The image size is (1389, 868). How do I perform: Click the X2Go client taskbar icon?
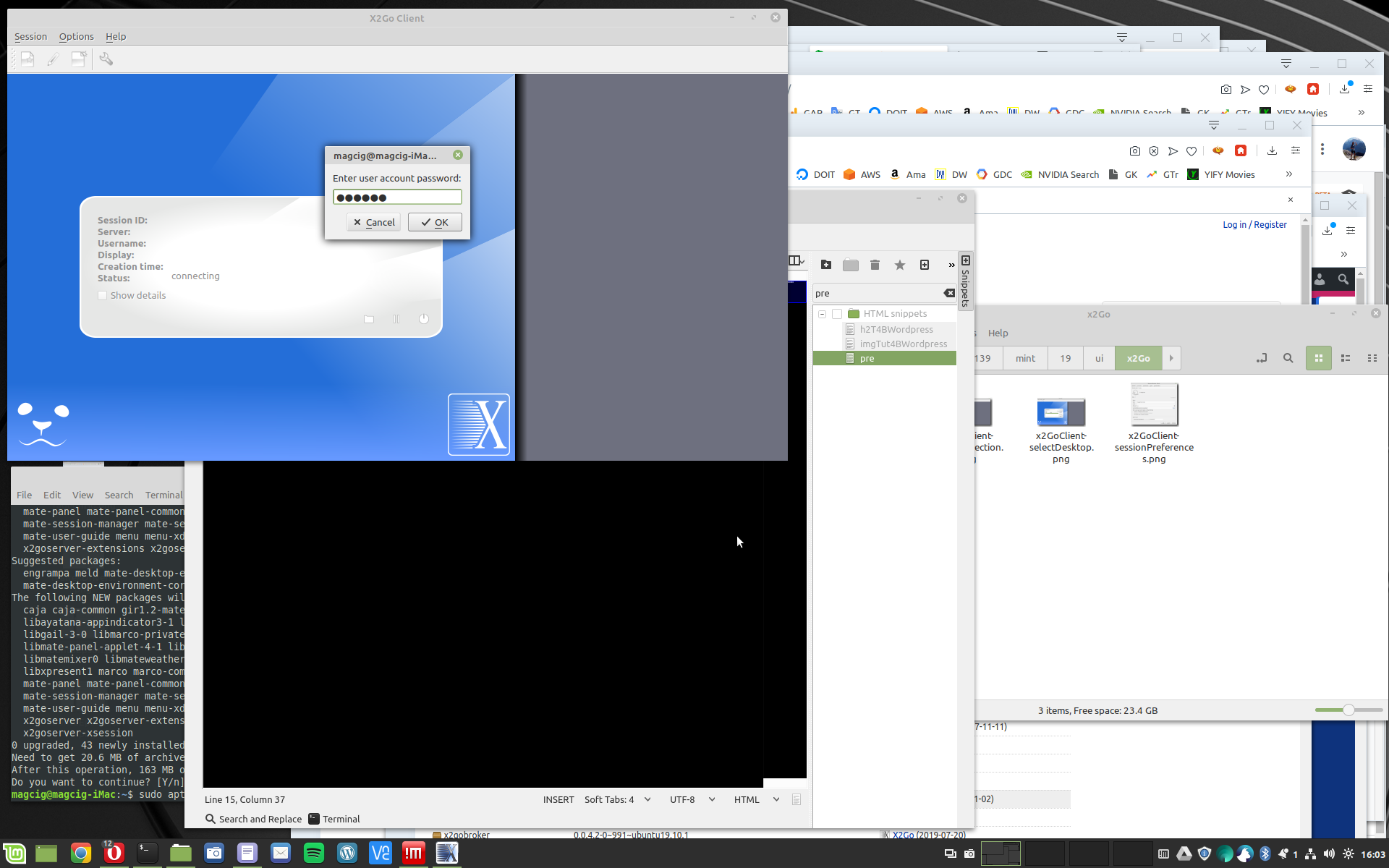[x=447, y=854]
